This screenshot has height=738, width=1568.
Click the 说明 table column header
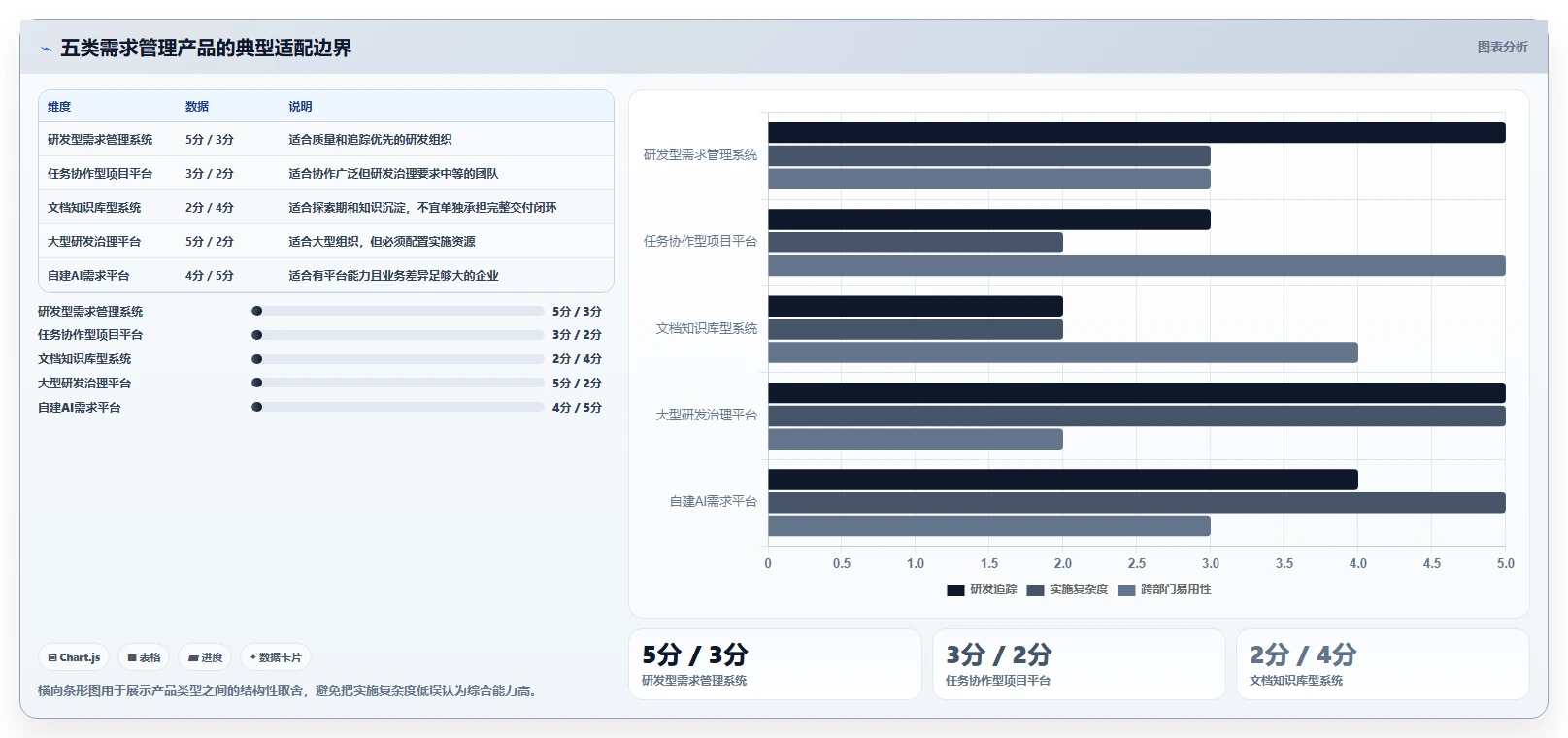(x=300, y=107)
